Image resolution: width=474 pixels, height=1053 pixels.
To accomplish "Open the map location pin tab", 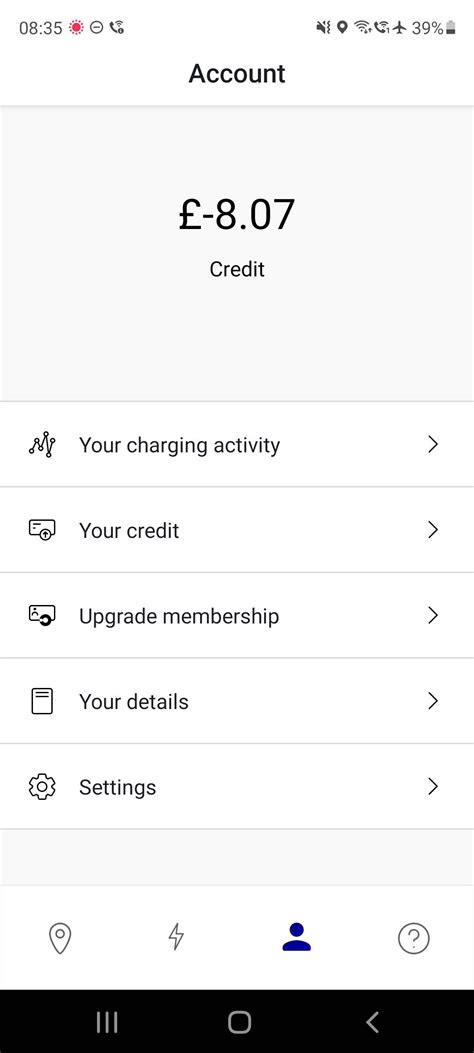I will (60, 937).
